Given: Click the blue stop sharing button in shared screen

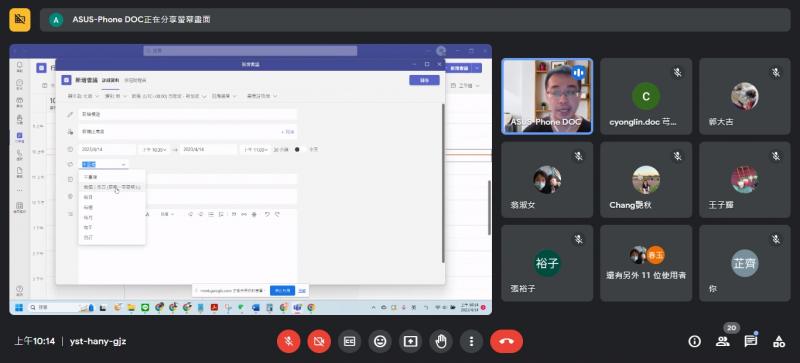Looking at the screenshot, I should click(282, 291).
